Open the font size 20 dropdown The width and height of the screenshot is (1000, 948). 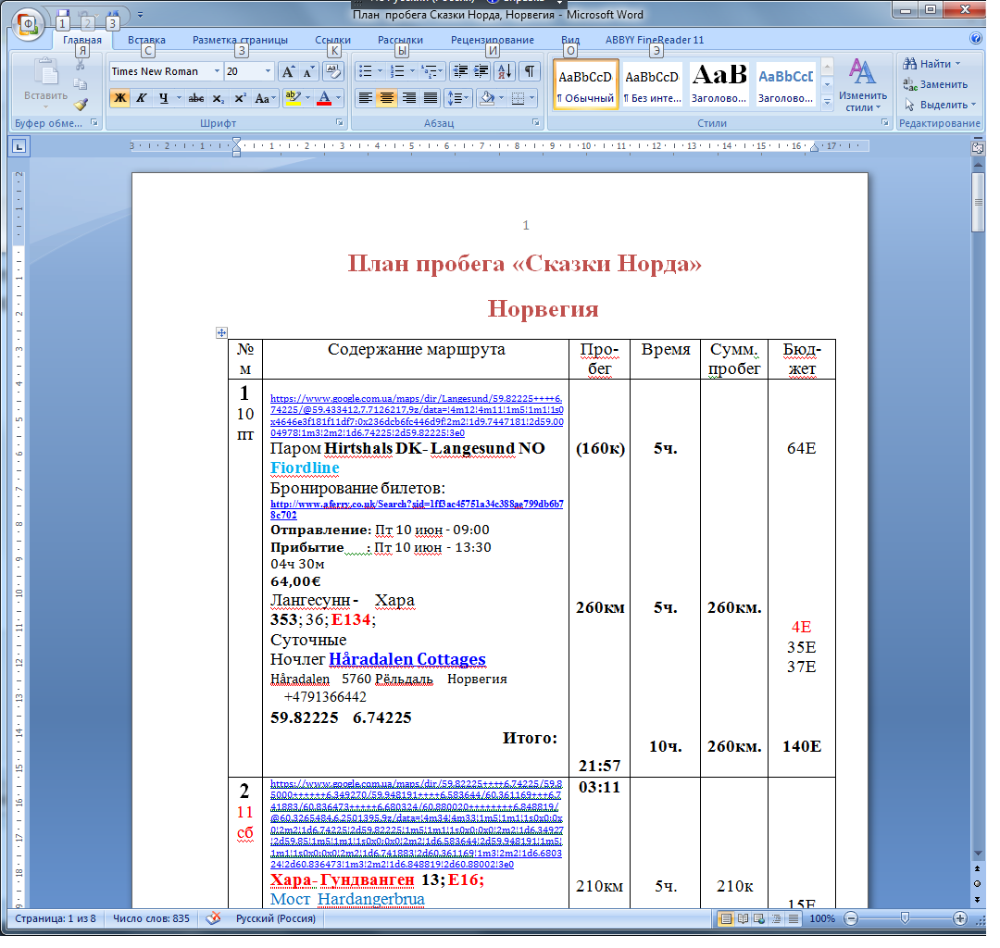268,71
